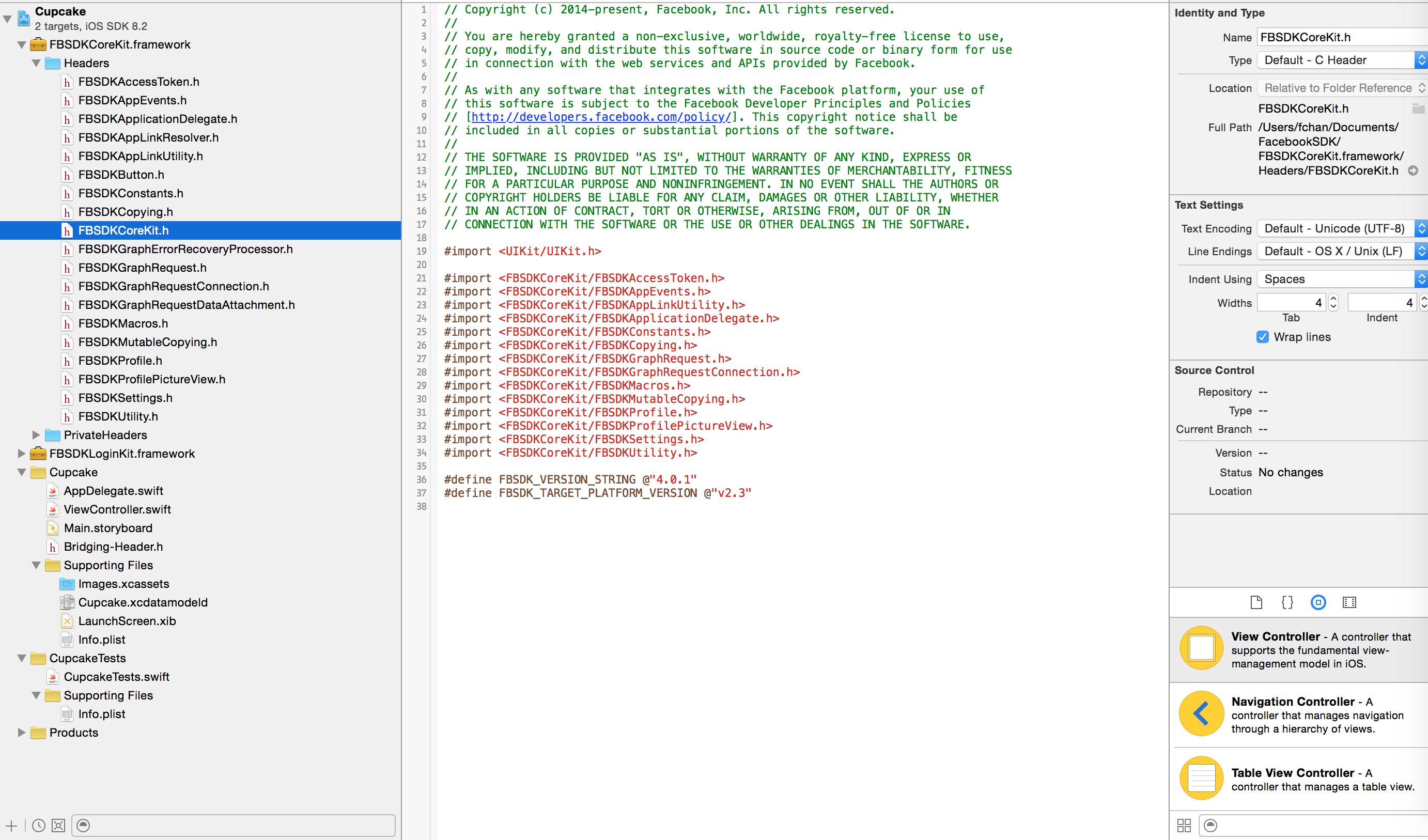1428x840 pixels.
Task: Reveal full path in Finder arrow
Action: tap(1413, 170)
